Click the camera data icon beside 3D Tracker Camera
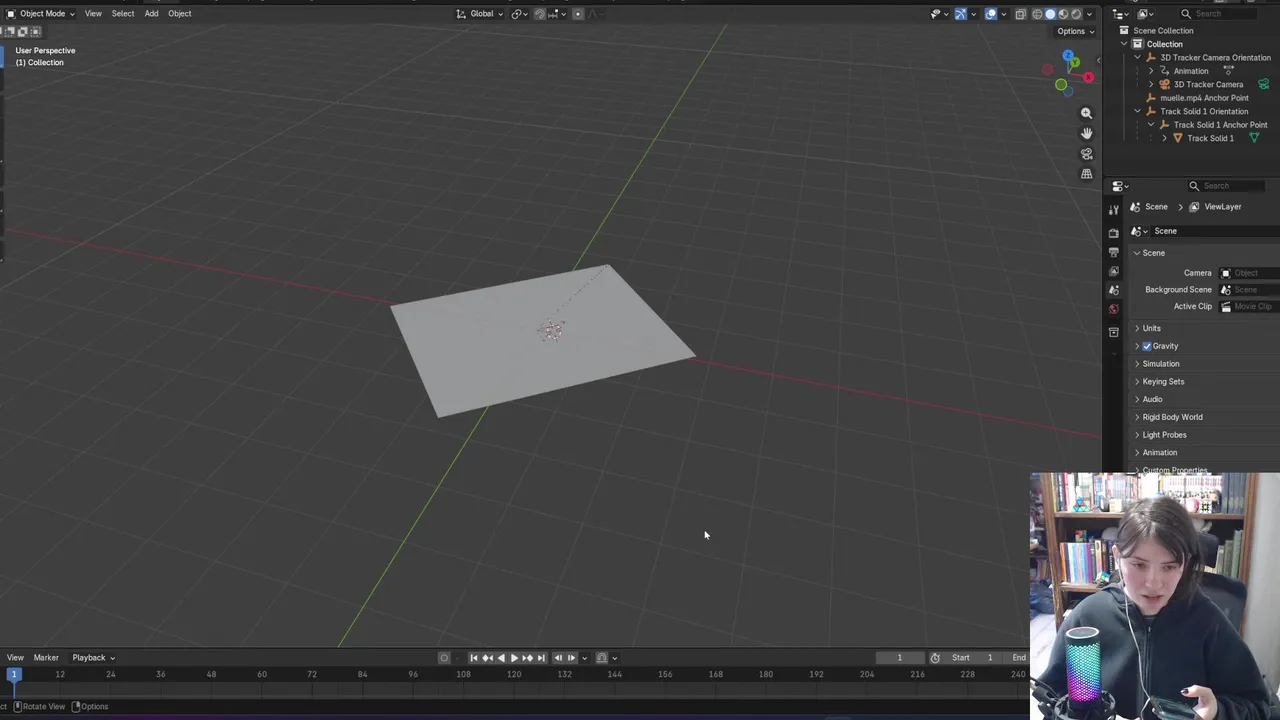The width and height of the screenshot is (1280, 720). 1264,84
